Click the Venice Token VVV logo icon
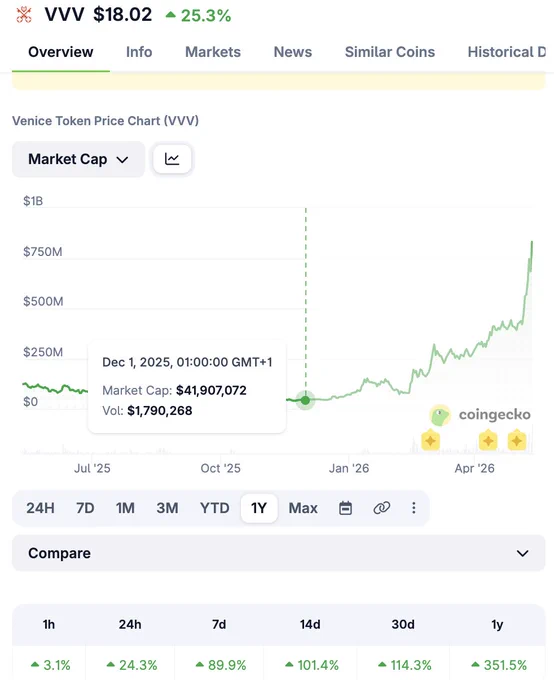 coord(24,15)
